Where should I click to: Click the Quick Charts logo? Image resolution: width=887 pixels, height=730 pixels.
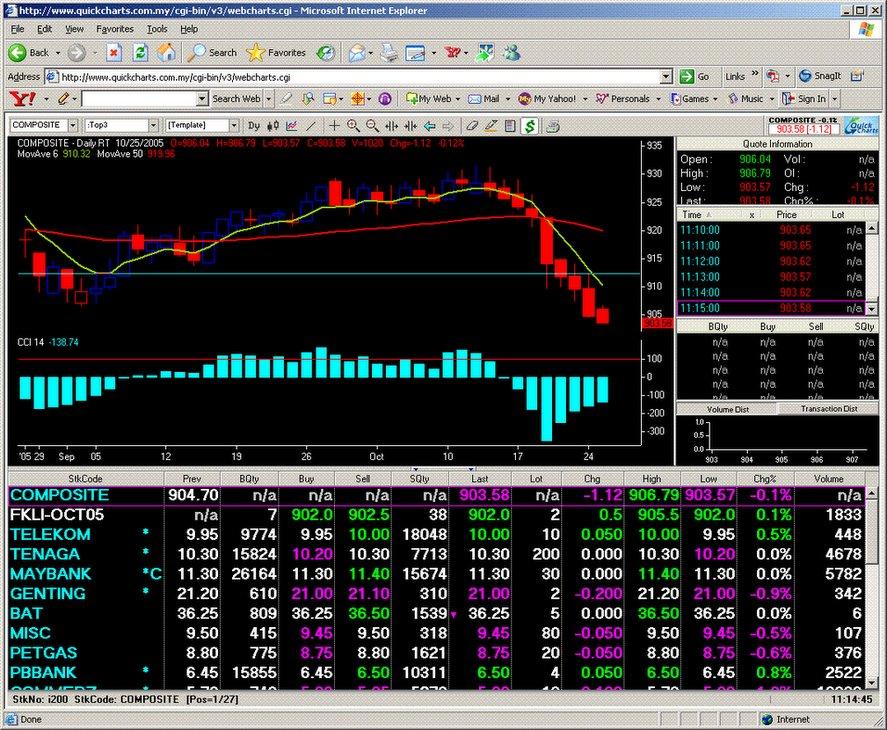click(861, 126)
